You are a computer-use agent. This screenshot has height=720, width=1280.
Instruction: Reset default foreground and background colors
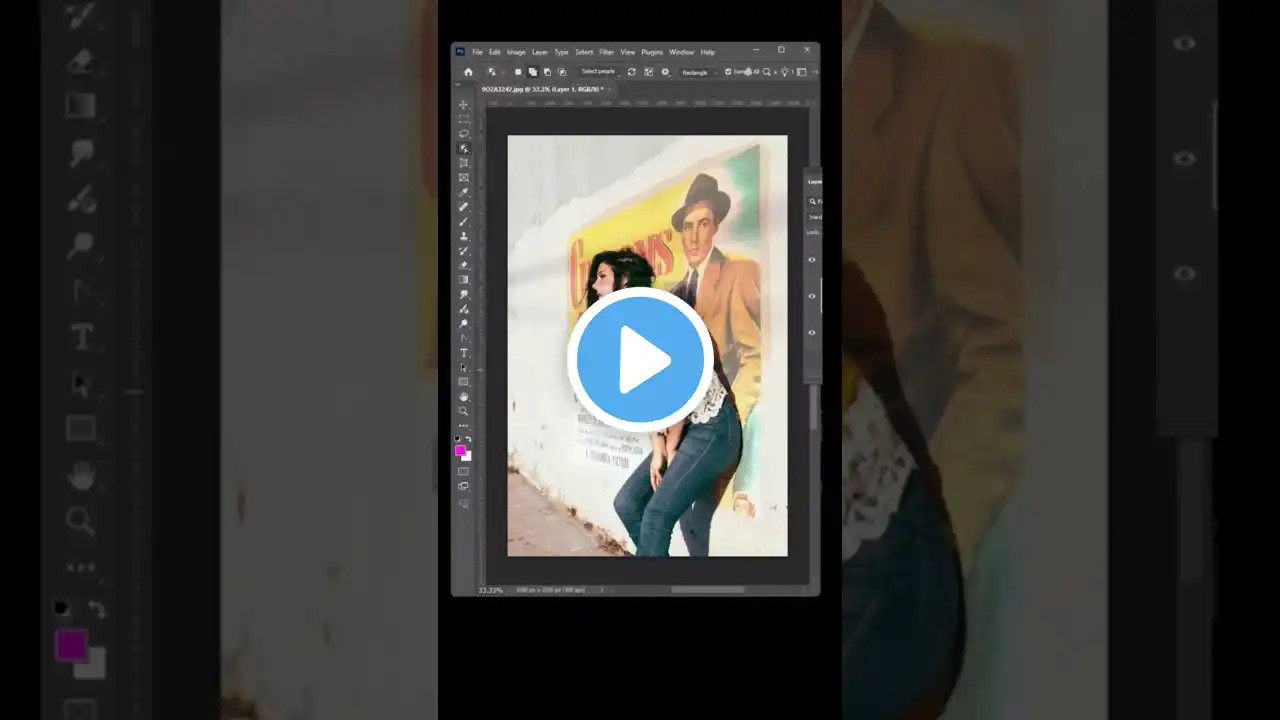click(458, 439)
